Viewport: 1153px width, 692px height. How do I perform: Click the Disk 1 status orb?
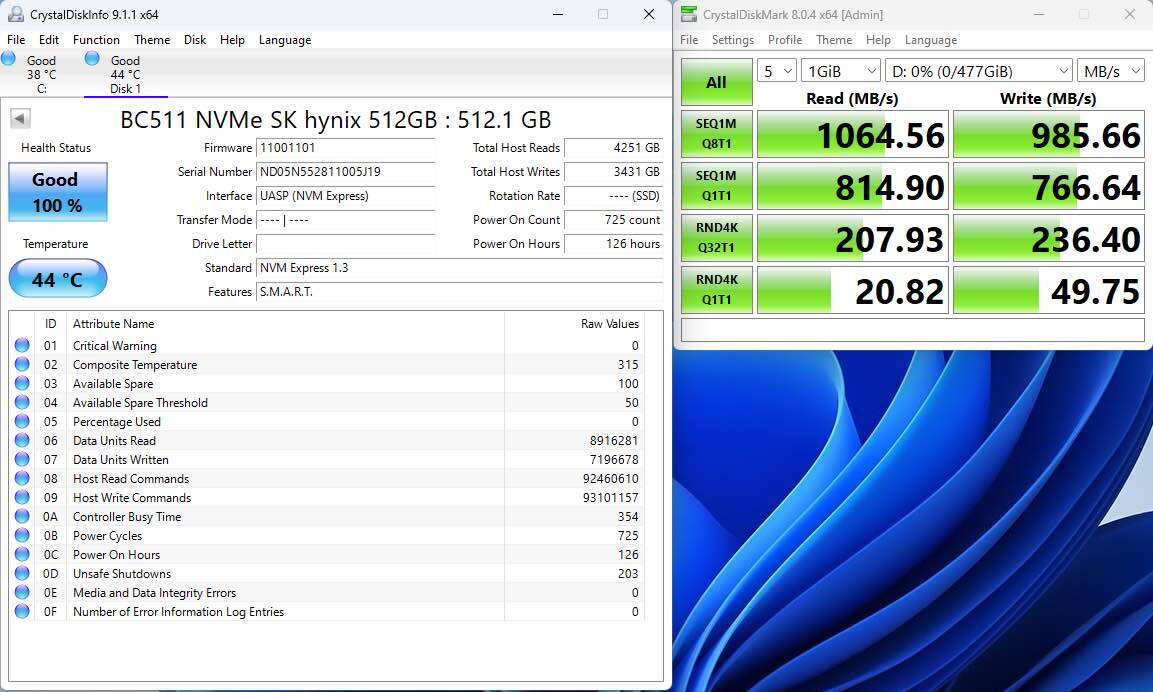(92, 58)
